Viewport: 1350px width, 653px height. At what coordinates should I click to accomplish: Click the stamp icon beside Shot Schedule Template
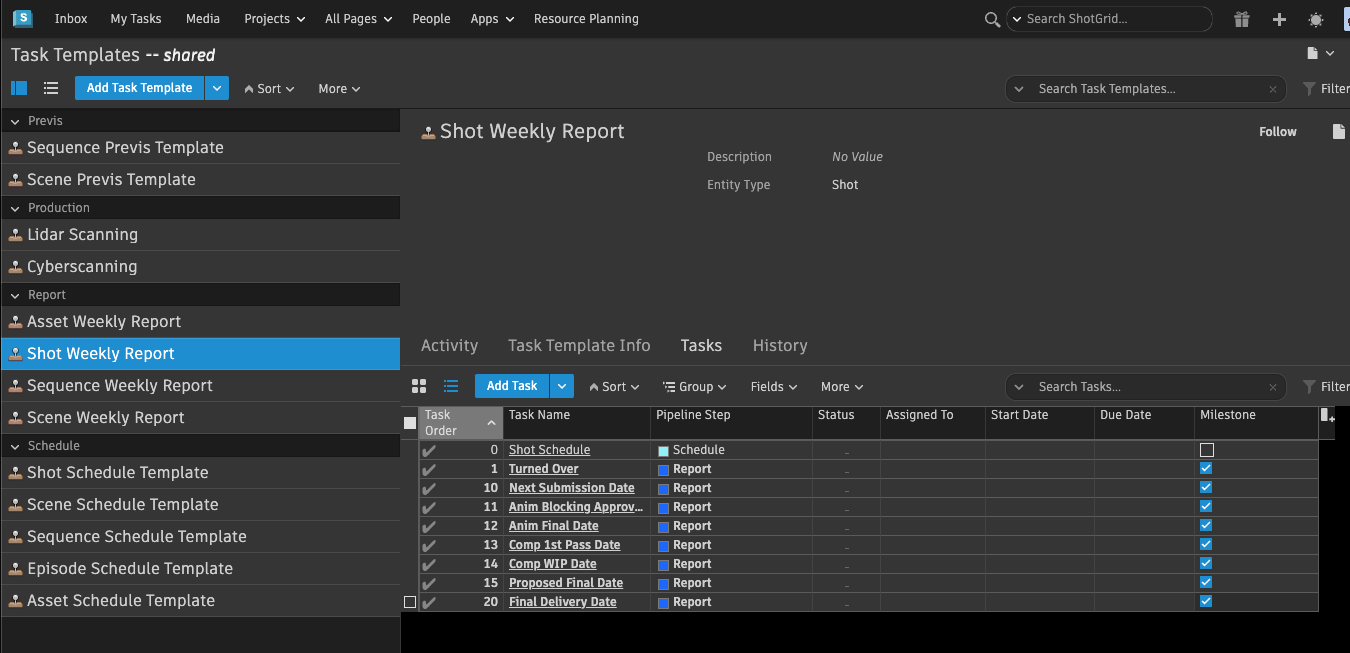click(15, 473)
